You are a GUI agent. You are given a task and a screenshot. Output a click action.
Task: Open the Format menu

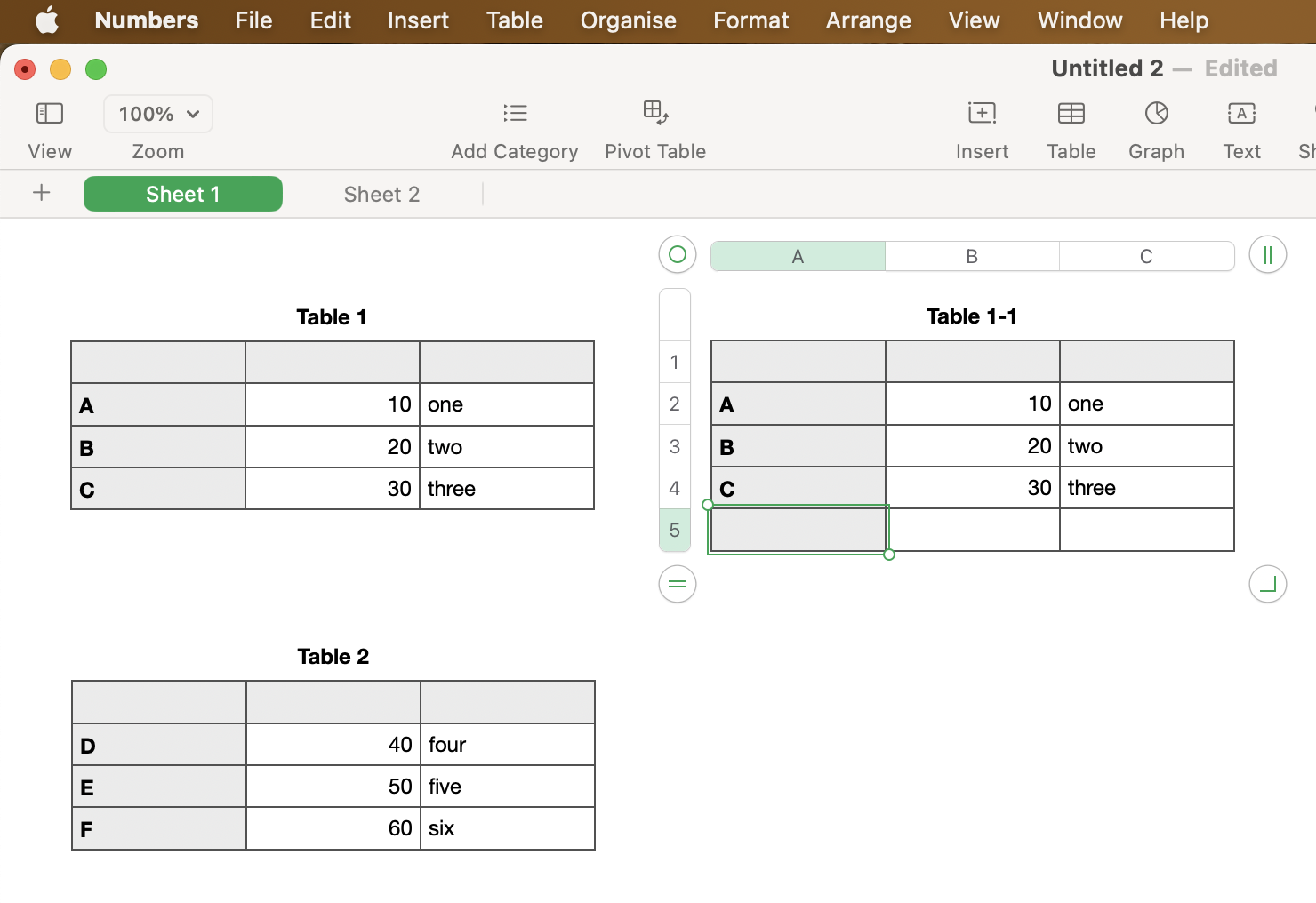coord(750,20)
